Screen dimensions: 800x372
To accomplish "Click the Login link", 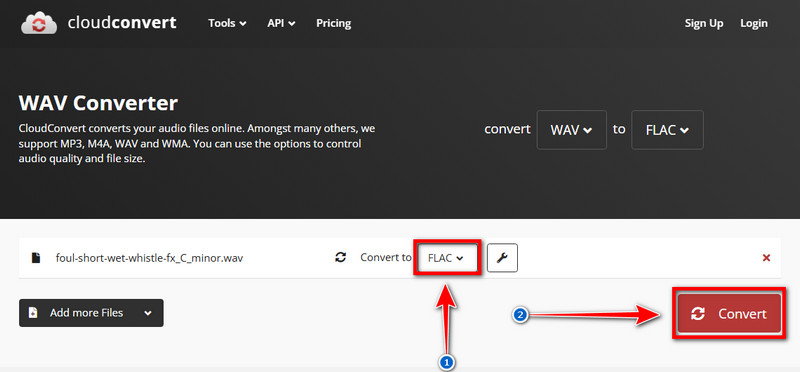I will pyautogui.click(x=754, y=23).
